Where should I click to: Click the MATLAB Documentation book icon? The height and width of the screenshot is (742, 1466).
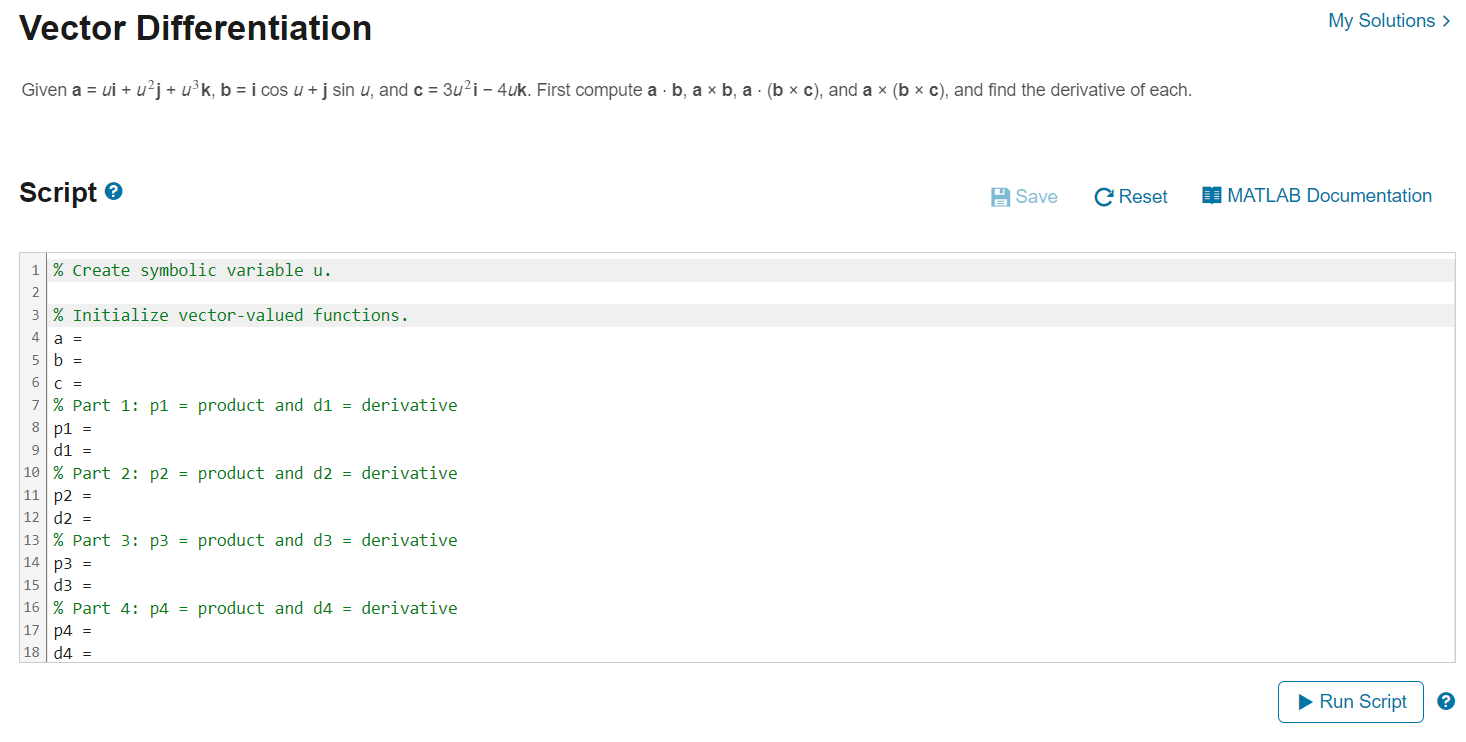pyautogui.click(x=1211, y=195)
